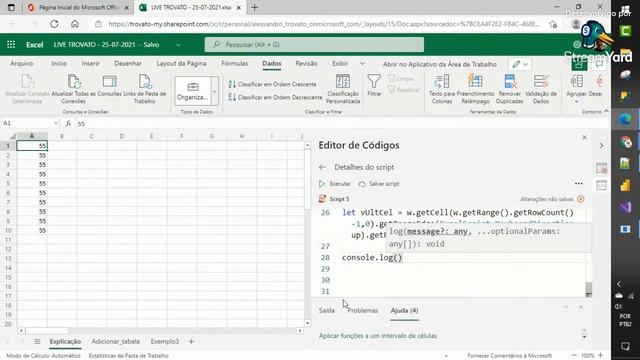Screen dimensions: 640x360
Task: Select the column A header
Action: (x=32, y=136)
